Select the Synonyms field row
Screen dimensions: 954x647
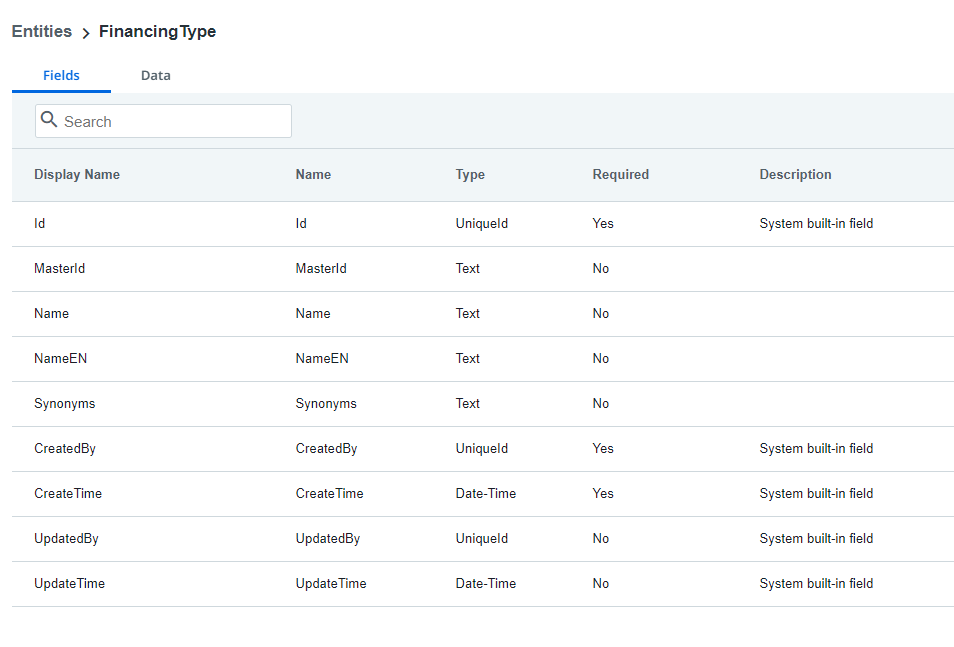pos(483,404)
